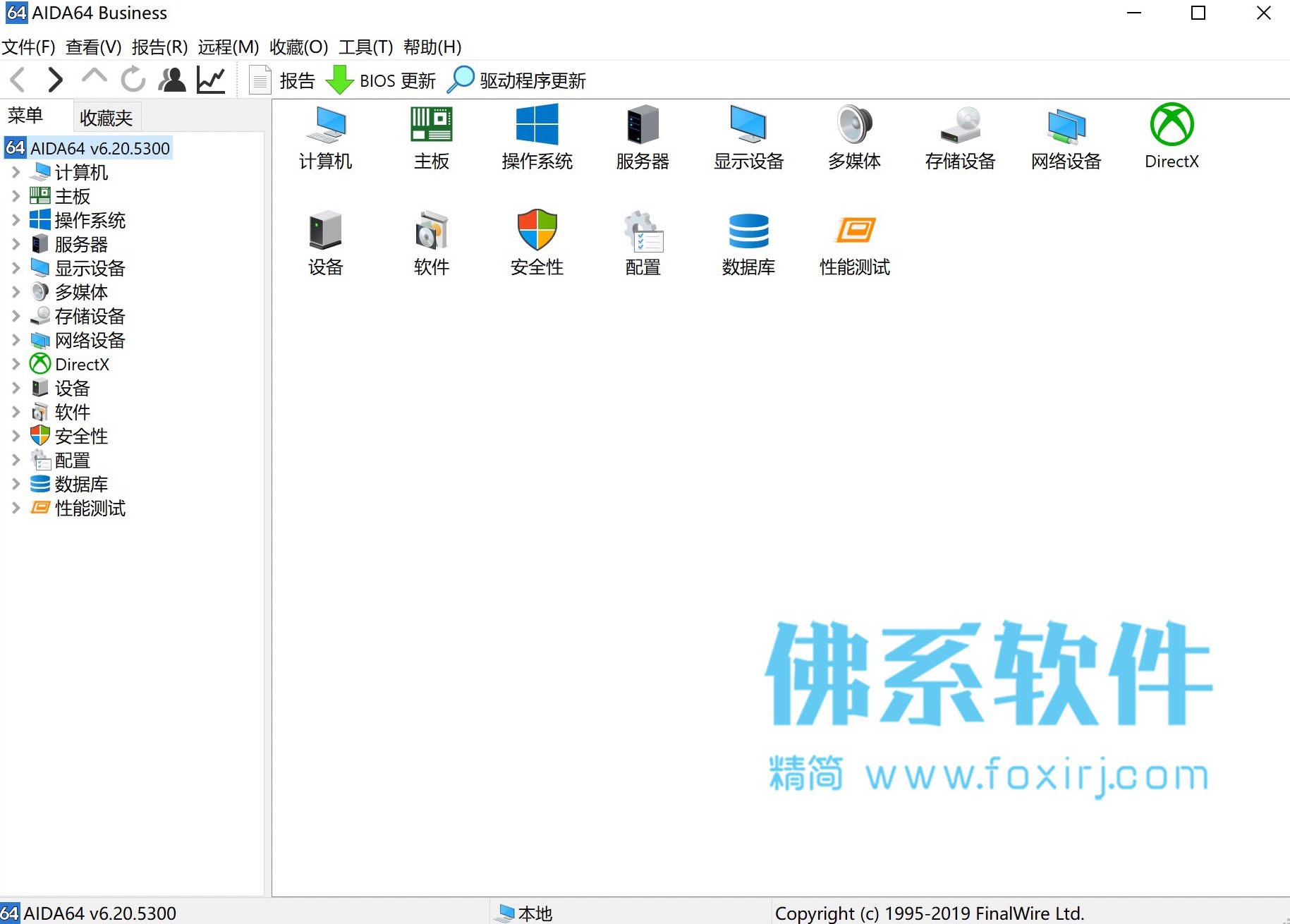Click the 报告 toolbar button
Viewport: 1290px width, 924px height.
(x=282, y=80)
